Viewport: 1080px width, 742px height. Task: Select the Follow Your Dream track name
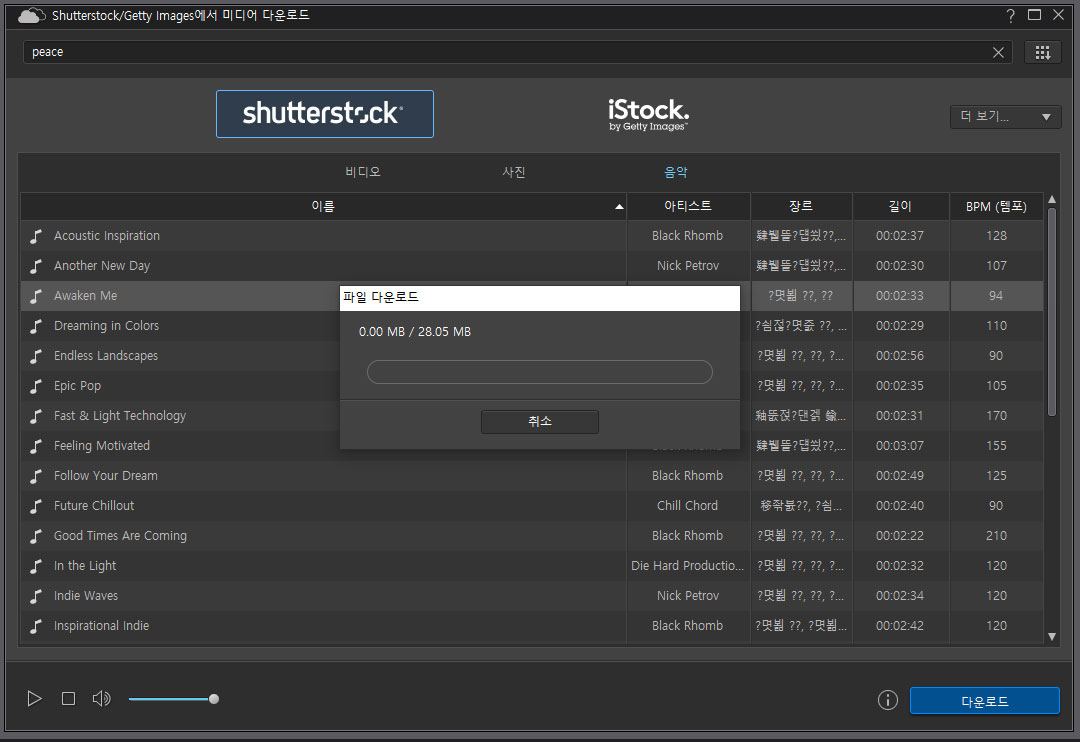pos(106,475)
